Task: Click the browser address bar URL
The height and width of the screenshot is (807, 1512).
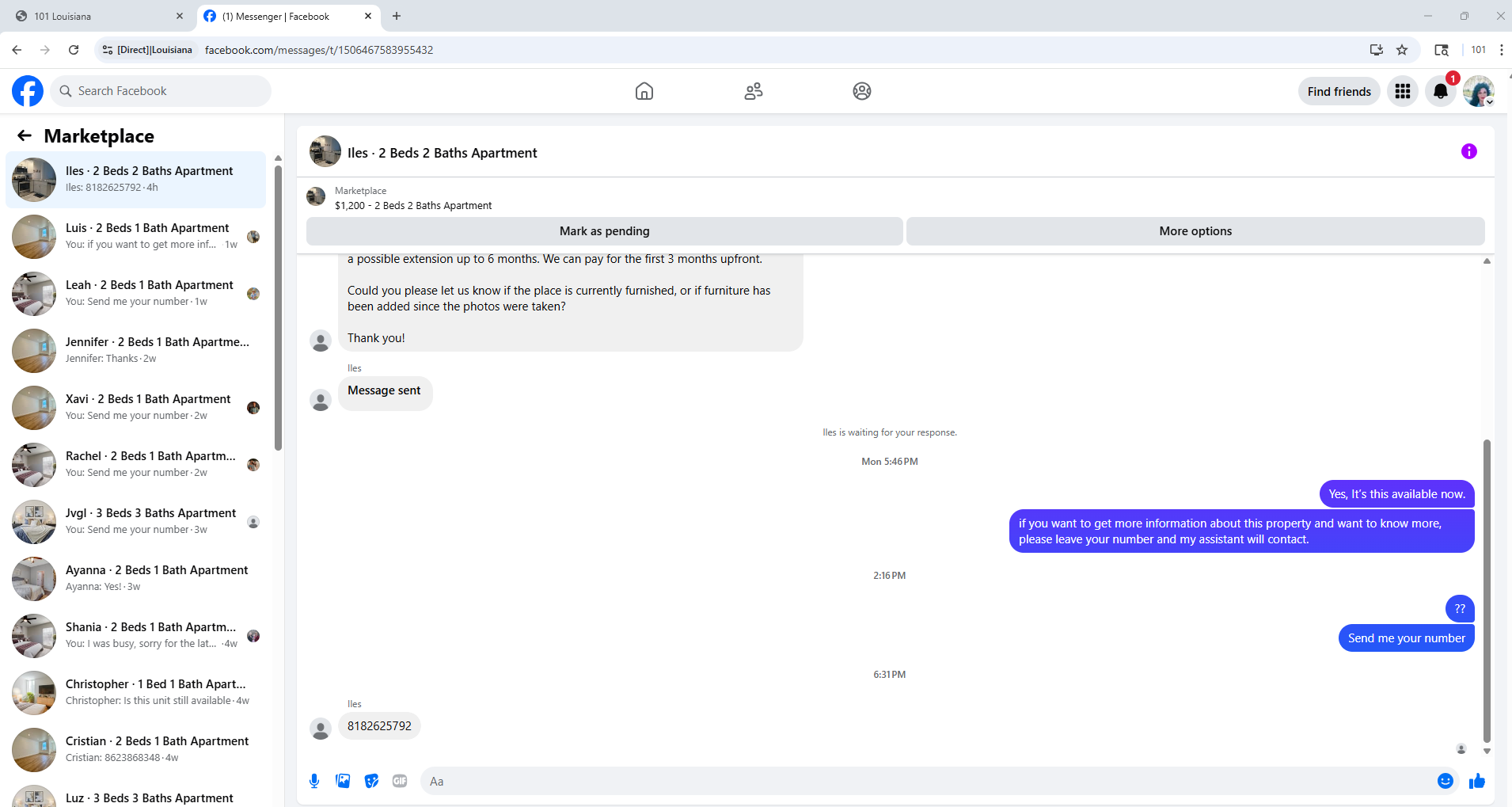Action: [x=319, y=50]
